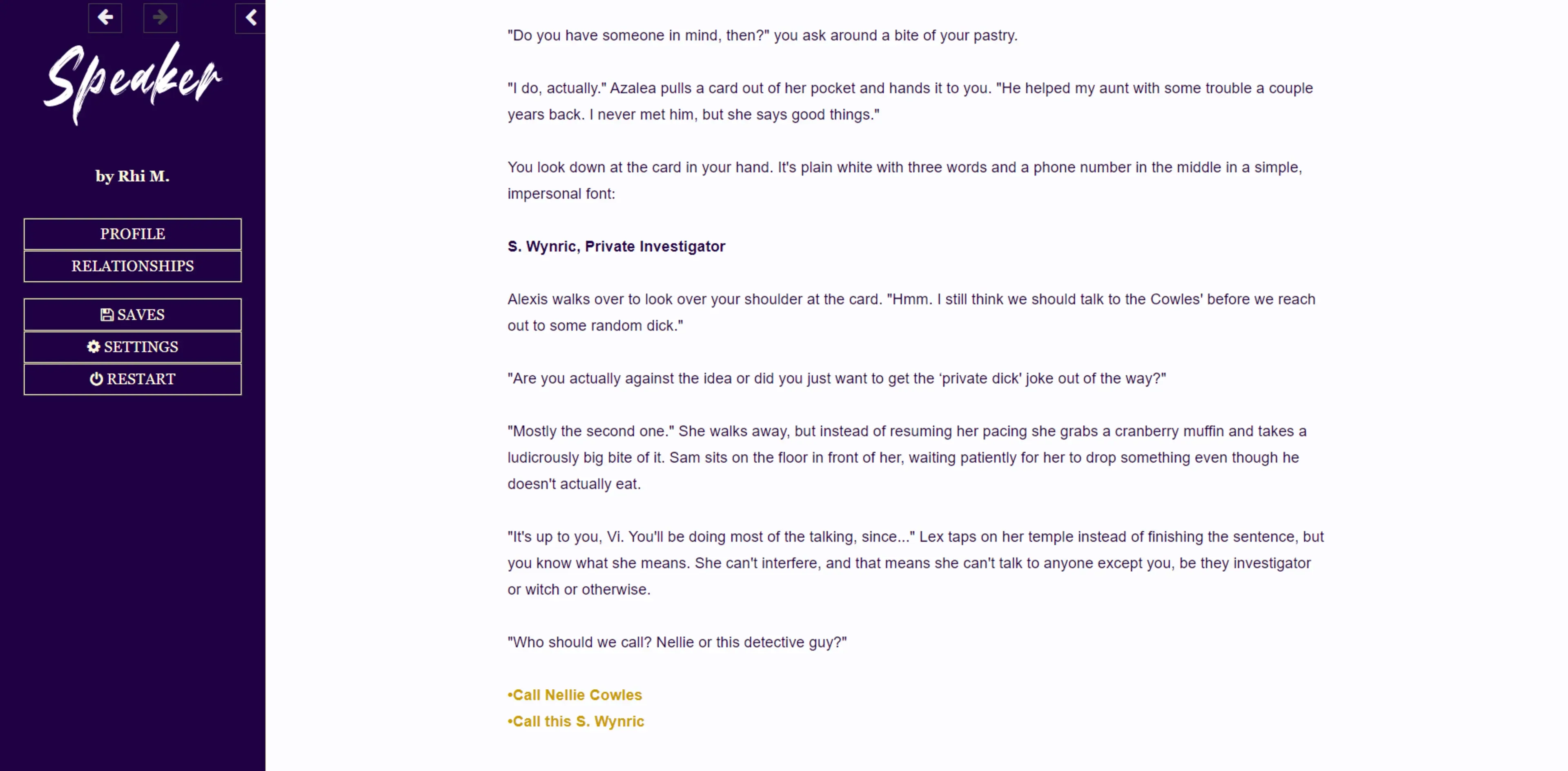
Task: Open the Profile menu
Action: coord(133,234)
